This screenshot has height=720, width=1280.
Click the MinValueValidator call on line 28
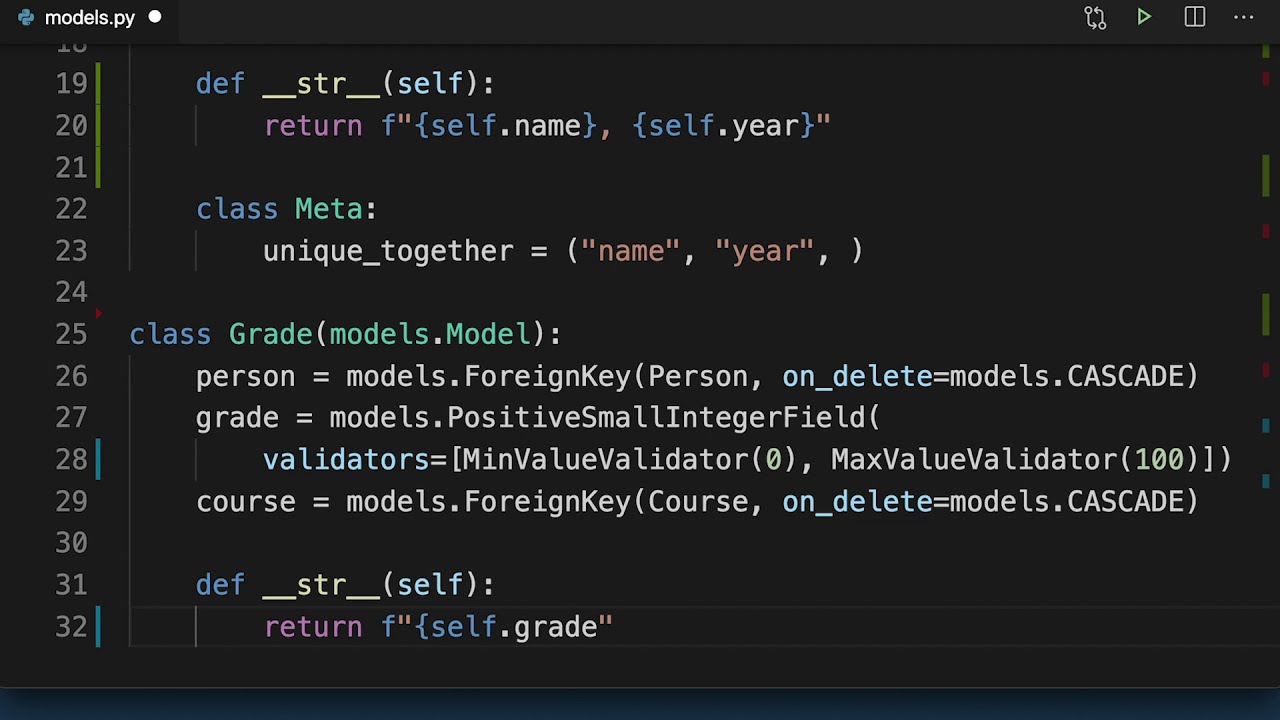[604, 460]
